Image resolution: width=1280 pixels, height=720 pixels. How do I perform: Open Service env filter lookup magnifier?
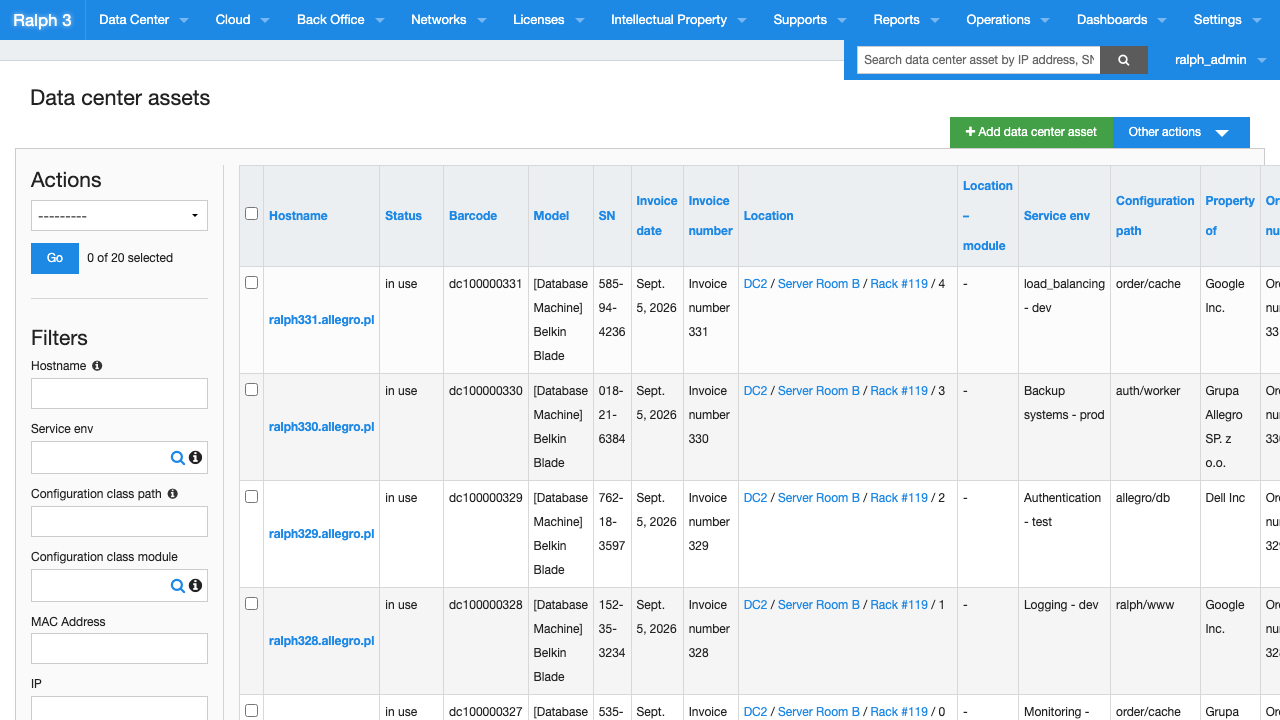tap(177, 457)
